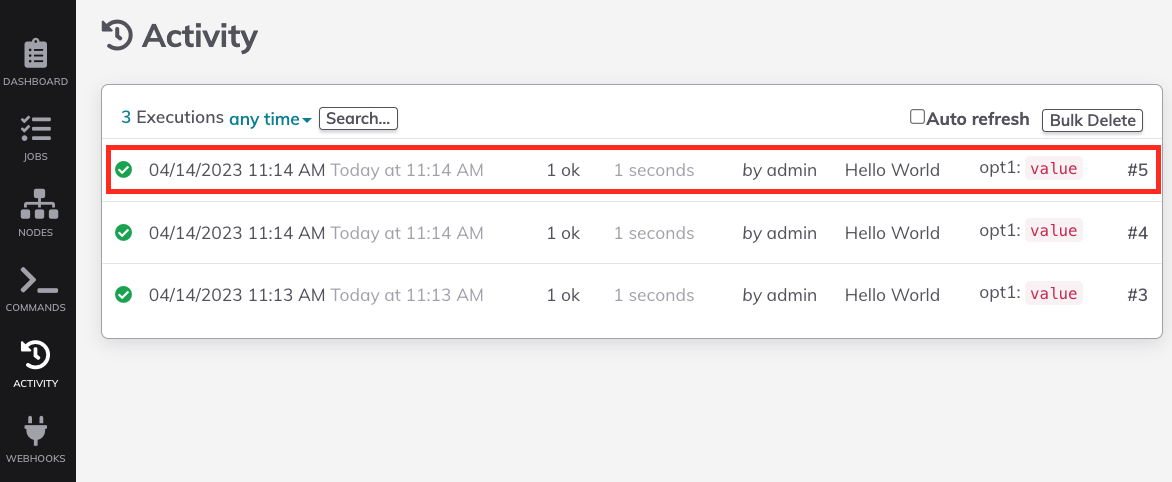
Task: Expand the 'any time' filter dropdown
Action: tap(270, 119)
